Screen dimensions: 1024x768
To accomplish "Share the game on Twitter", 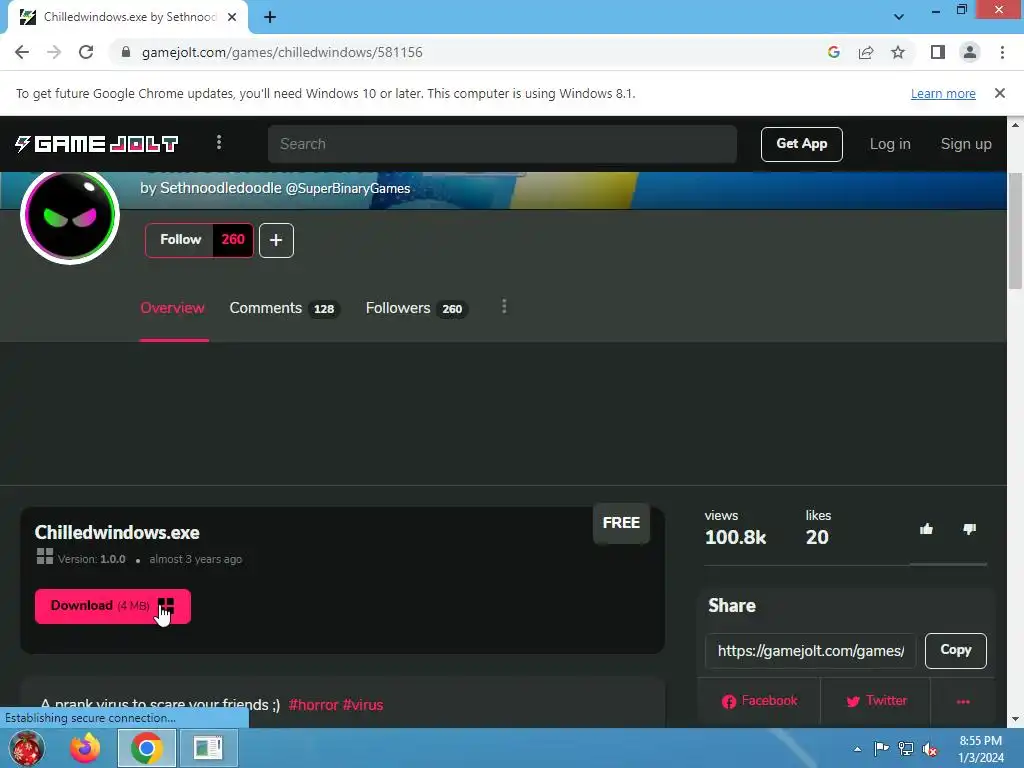I will coord(876,701).
